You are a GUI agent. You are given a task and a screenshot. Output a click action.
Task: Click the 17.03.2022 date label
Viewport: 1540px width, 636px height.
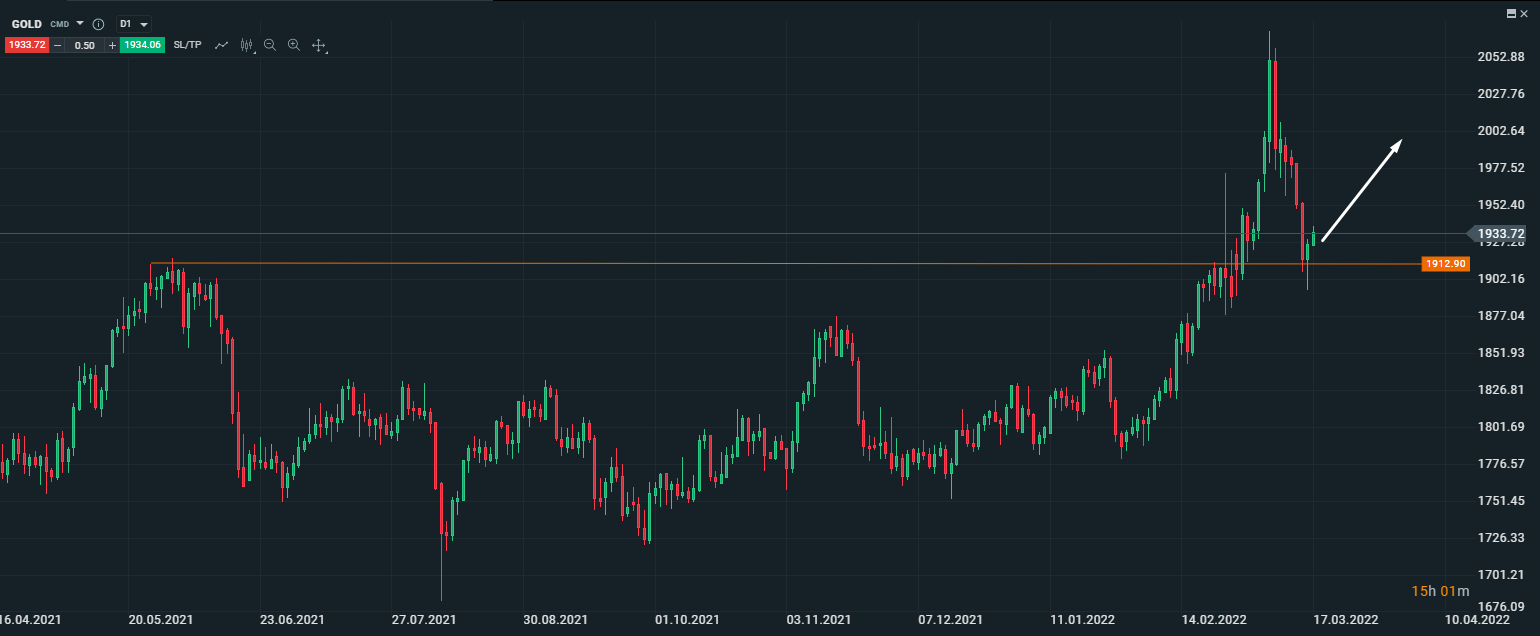[1345, 620]
